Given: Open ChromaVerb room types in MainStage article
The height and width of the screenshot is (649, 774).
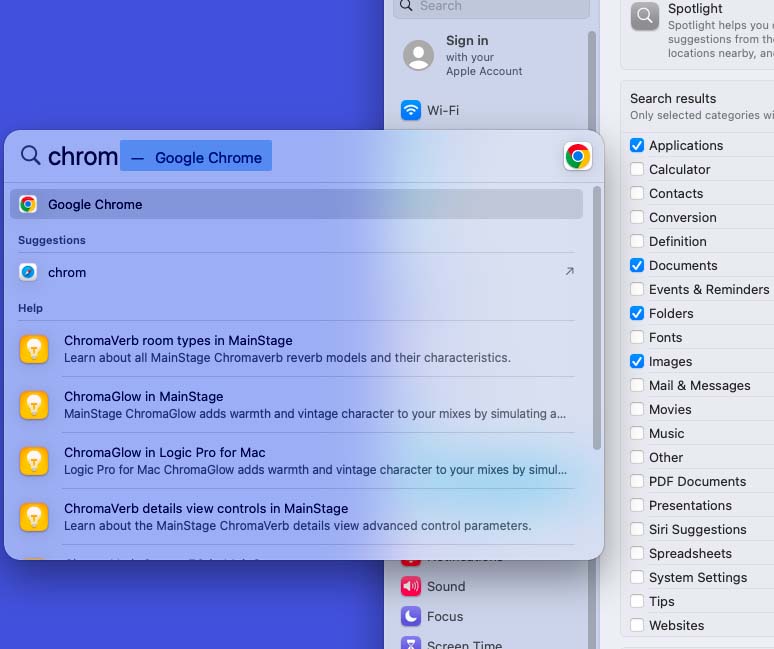Looking at the screenshot, I should pos(296,349).
